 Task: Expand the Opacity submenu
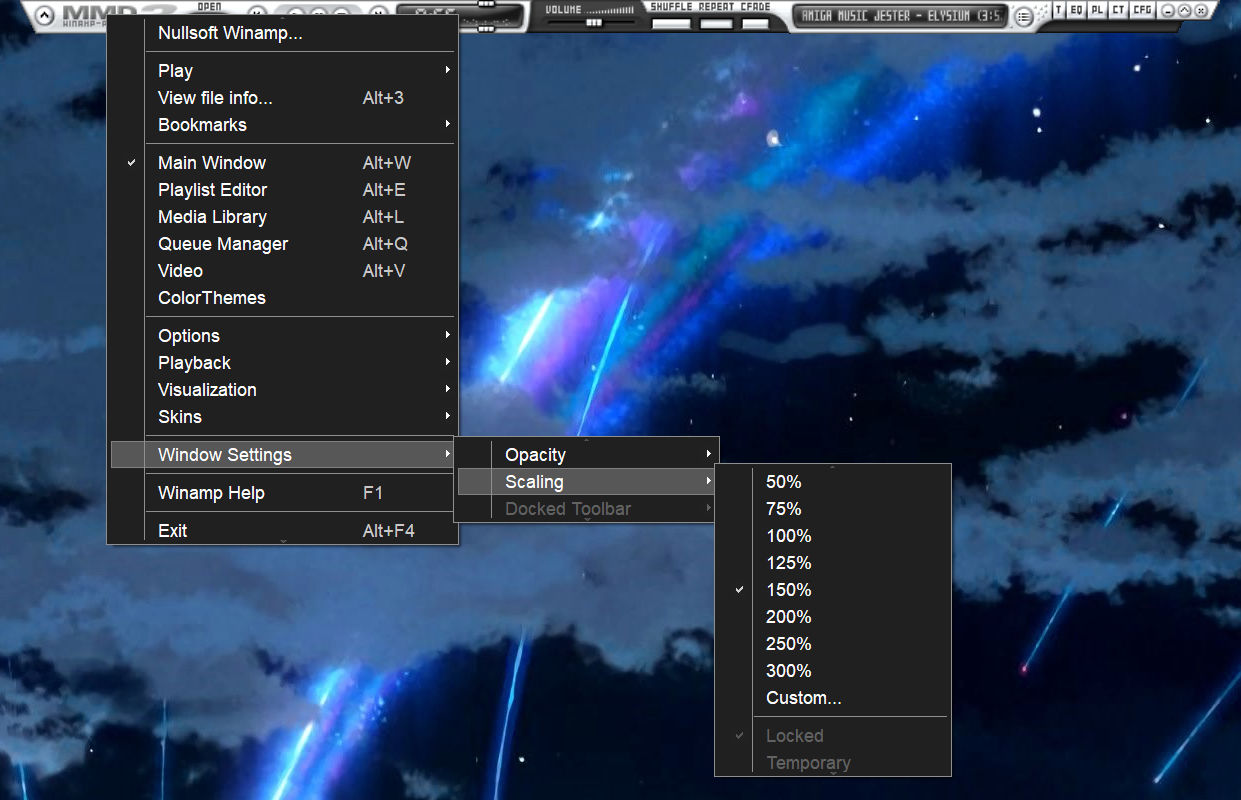click(x=587, y=454)
